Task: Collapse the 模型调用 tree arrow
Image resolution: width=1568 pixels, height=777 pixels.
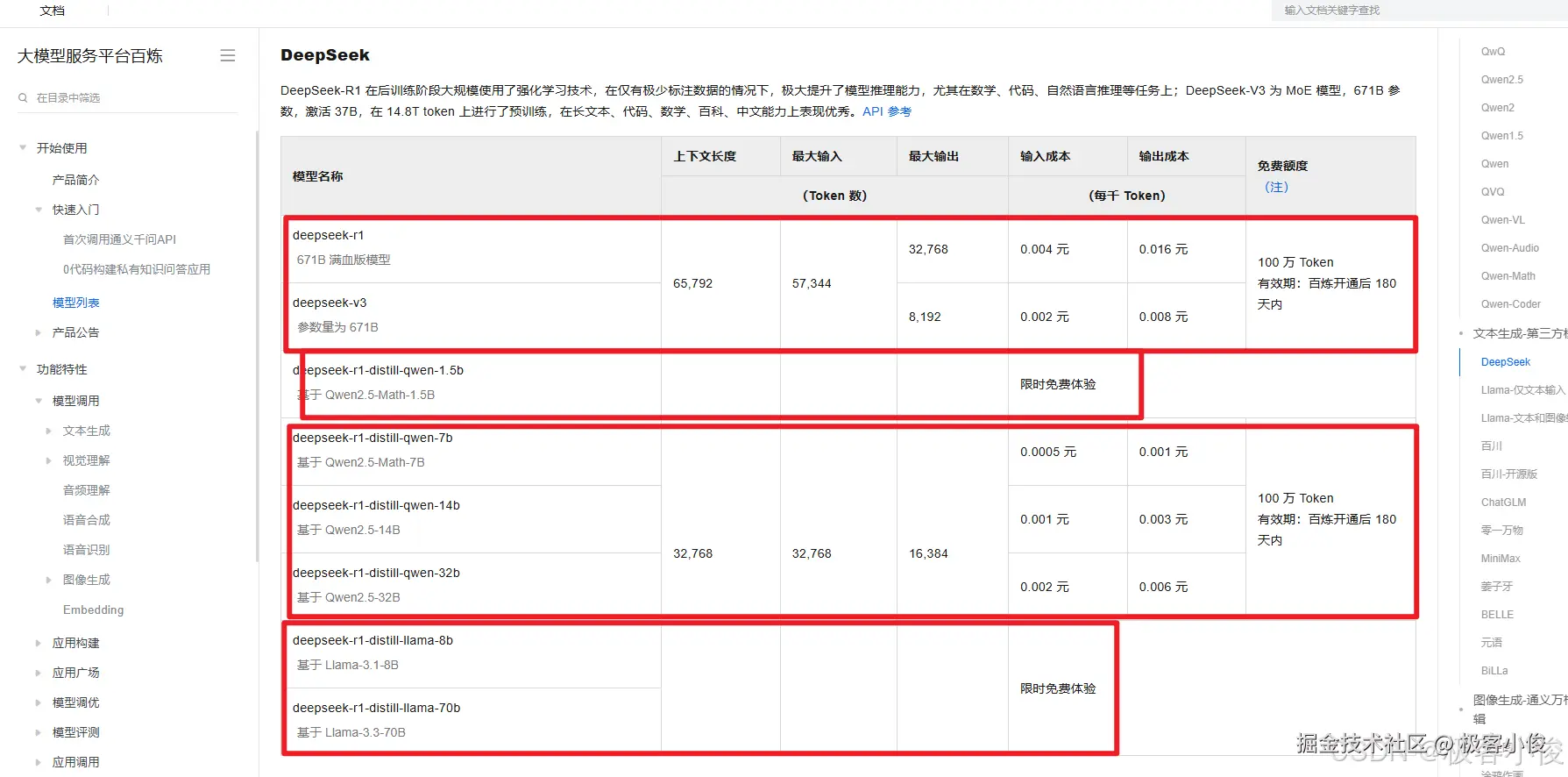Action: click(39, 401)
